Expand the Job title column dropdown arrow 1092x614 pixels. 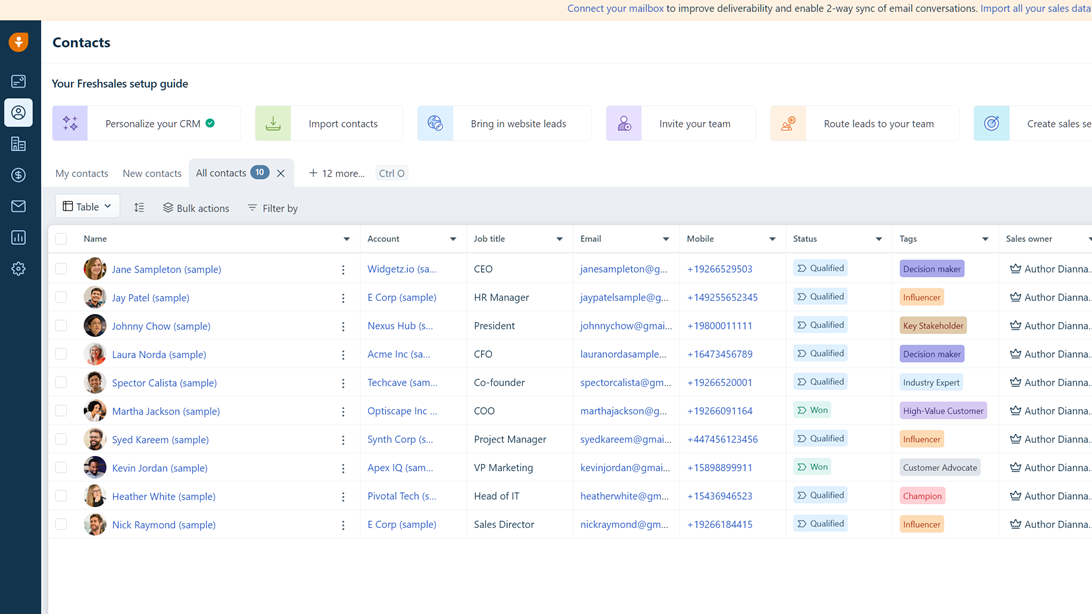coord(559,239)
